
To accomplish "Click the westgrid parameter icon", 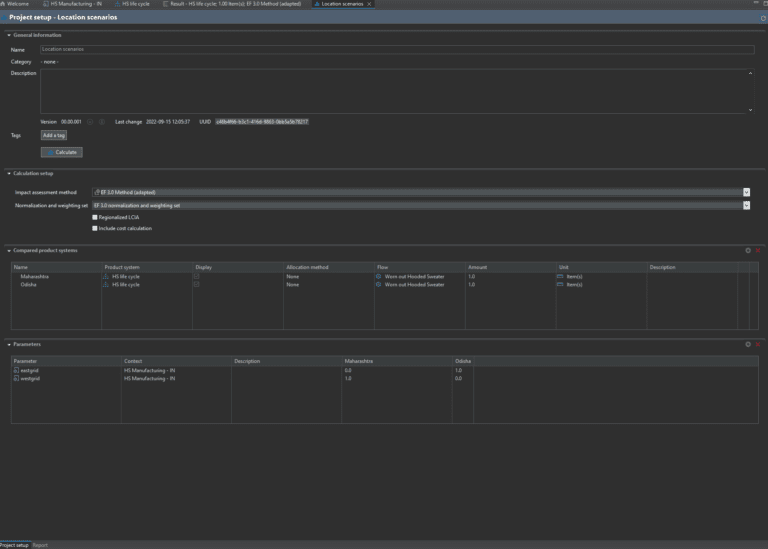I will point(16,378).
